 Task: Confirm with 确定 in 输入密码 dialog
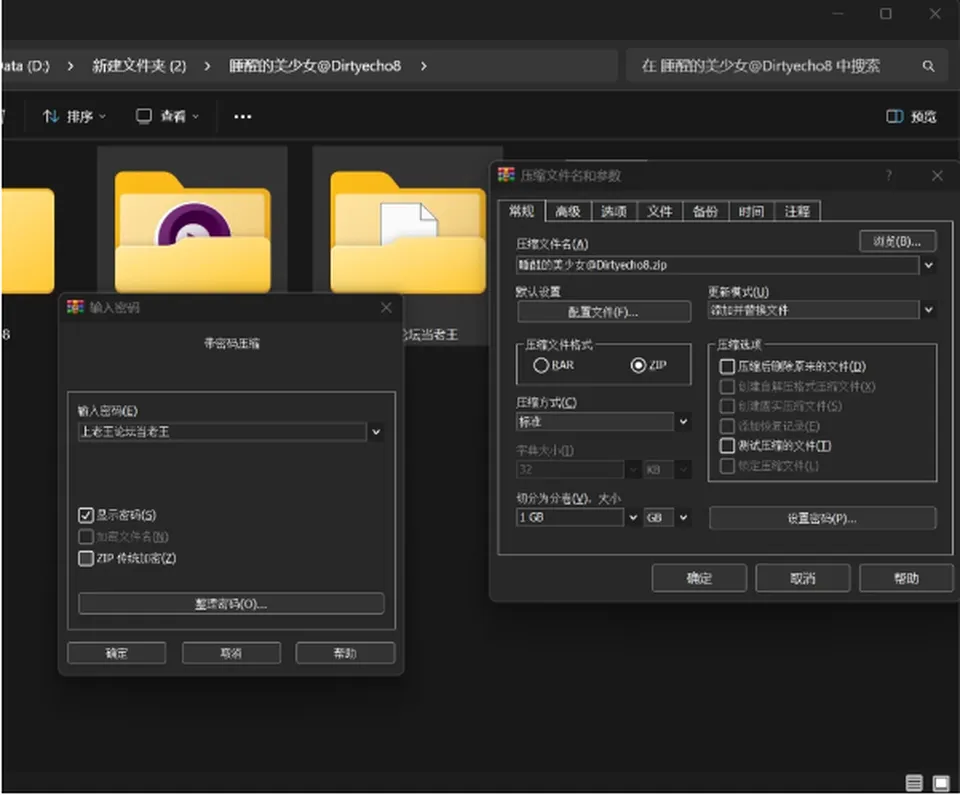(116, 653)
